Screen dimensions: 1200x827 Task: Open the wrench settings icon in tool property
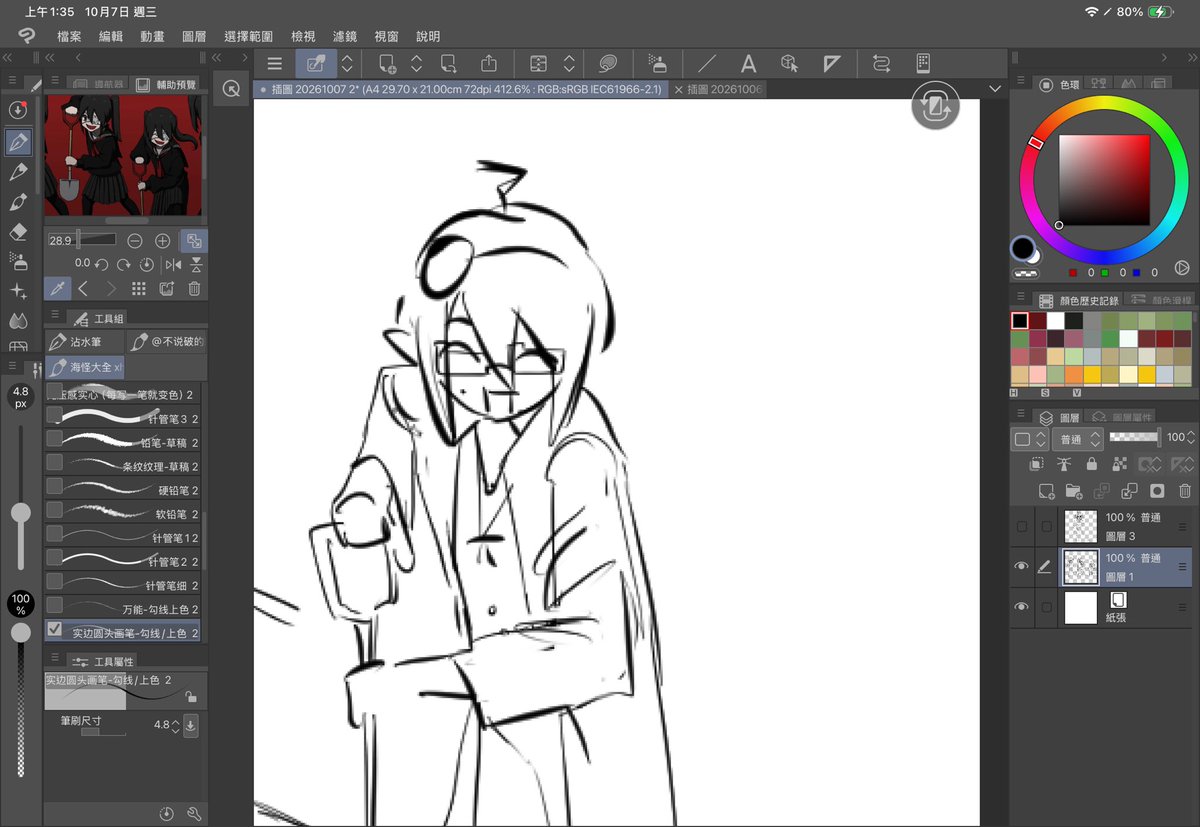[193, 814]
